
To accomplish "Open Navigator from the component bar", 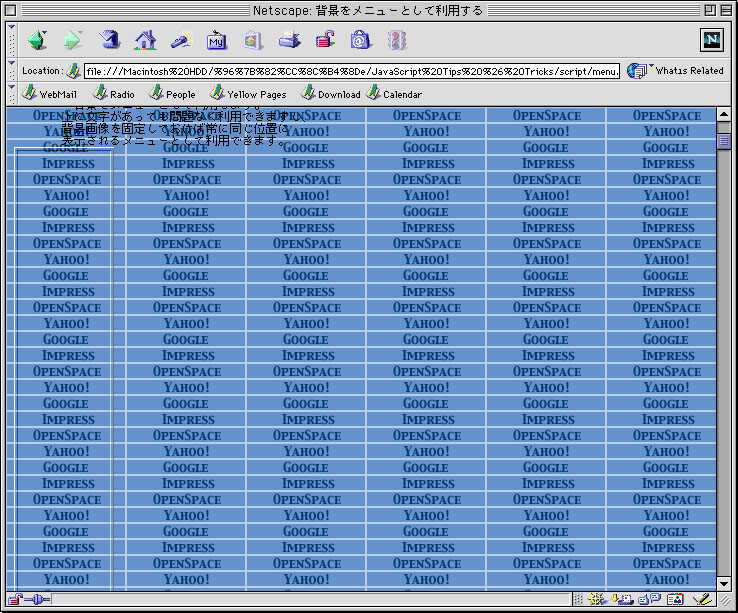I will pos(597,599).
